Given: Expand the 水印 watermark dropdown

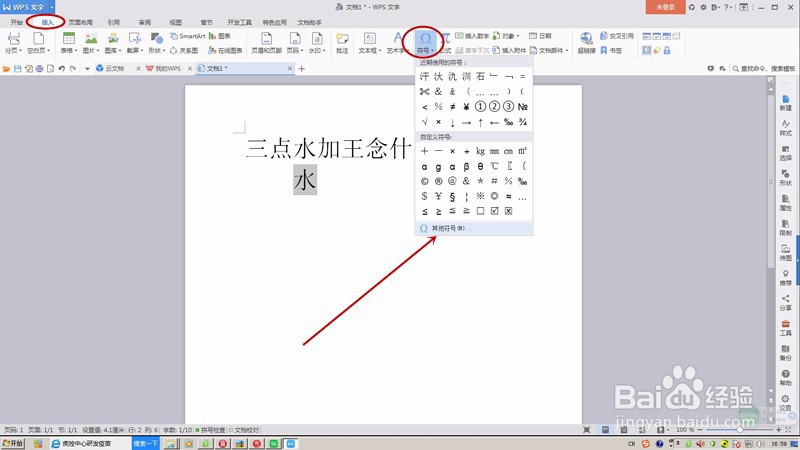Looking at the screenshot, I should click(x=317, y=51).
